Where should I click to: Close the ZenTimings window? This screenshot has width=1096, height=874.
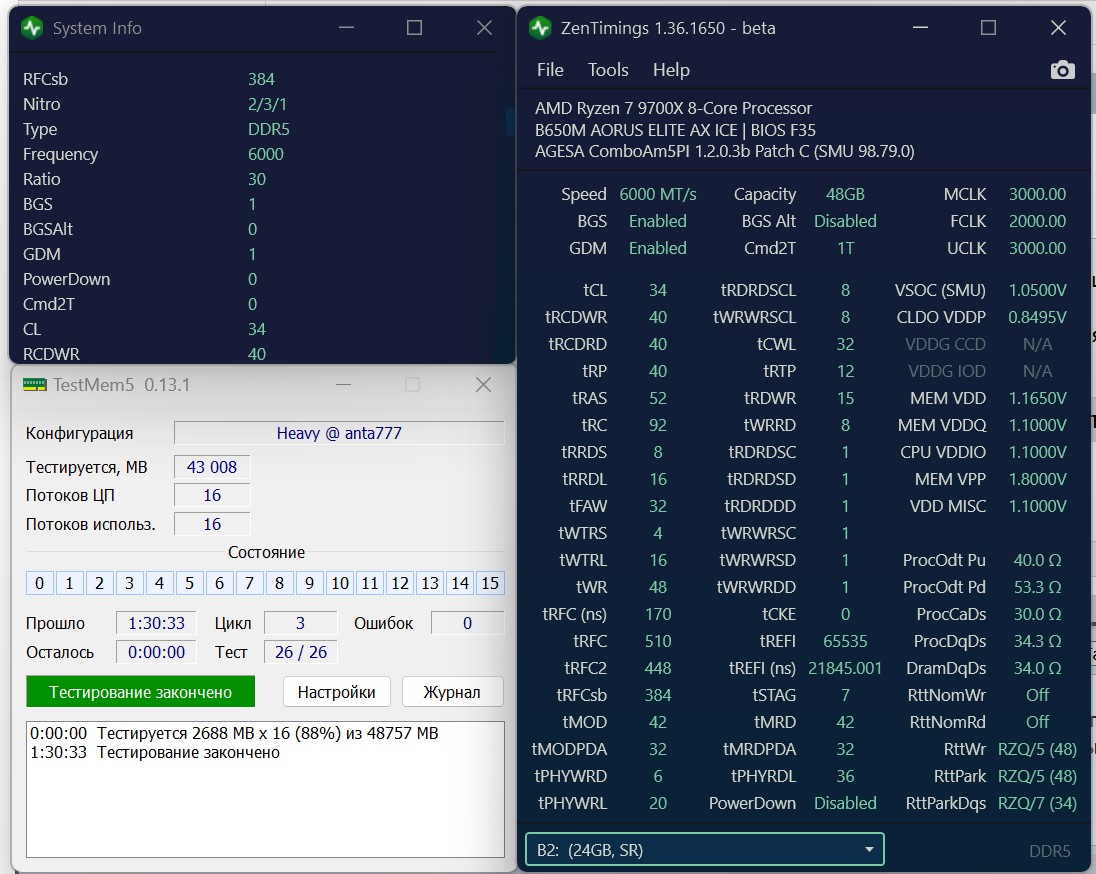pos(1058,28)
